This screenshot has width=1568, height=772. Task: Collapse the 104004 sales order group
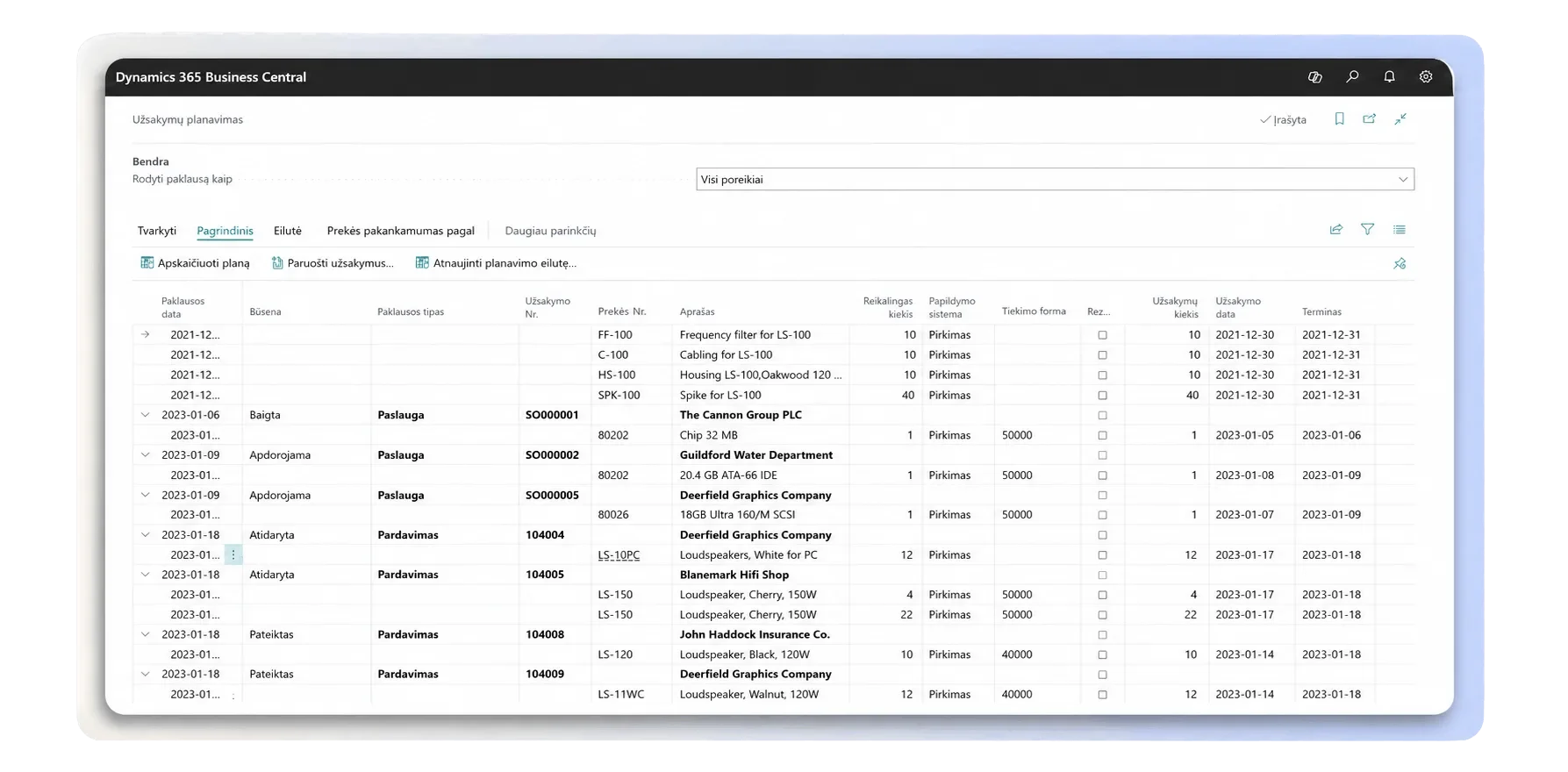(x=146, y=534)
